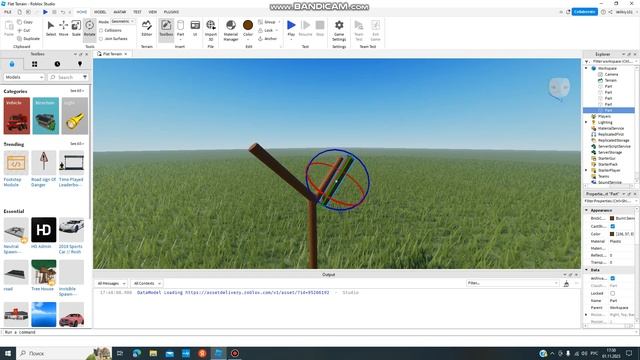Image resolution: width=640 pixels, height=360 pixels.
Task: Select the HD Admin model thumbnail
Action: coord(44,230)
